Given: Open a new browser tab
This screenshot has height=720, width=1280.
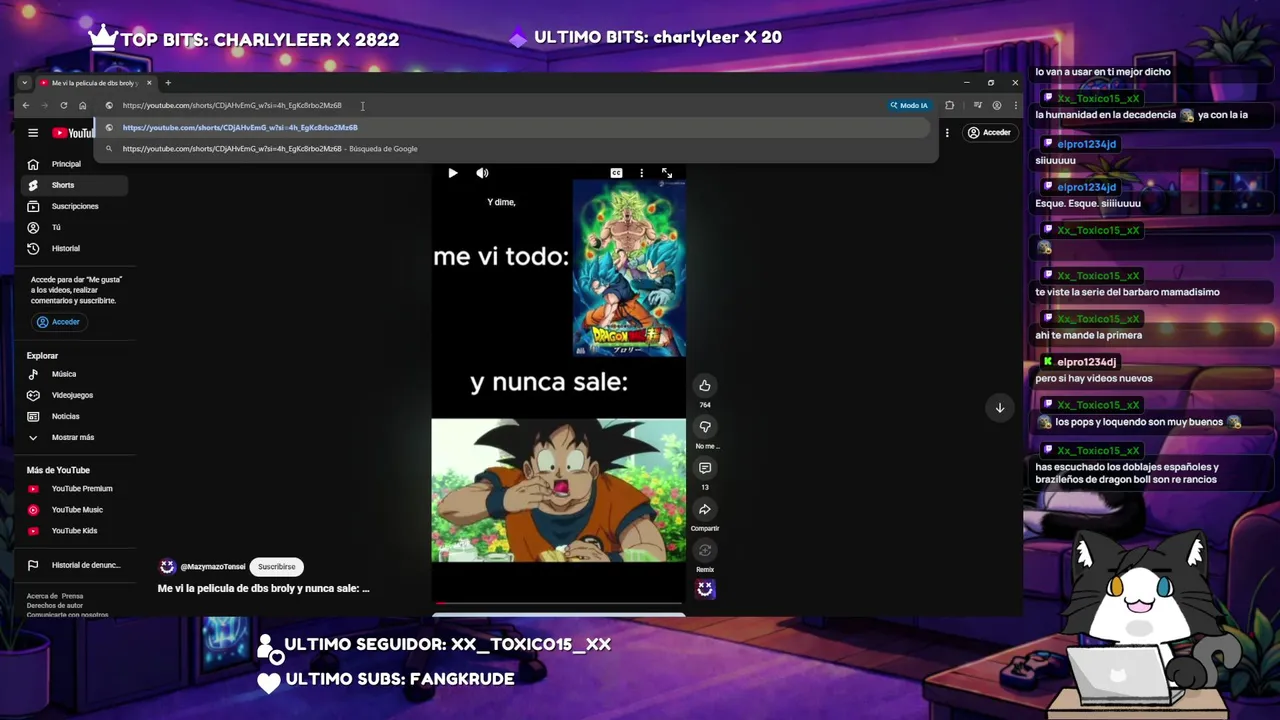Looking at the screenshot, I should click(x=168, y=83).
